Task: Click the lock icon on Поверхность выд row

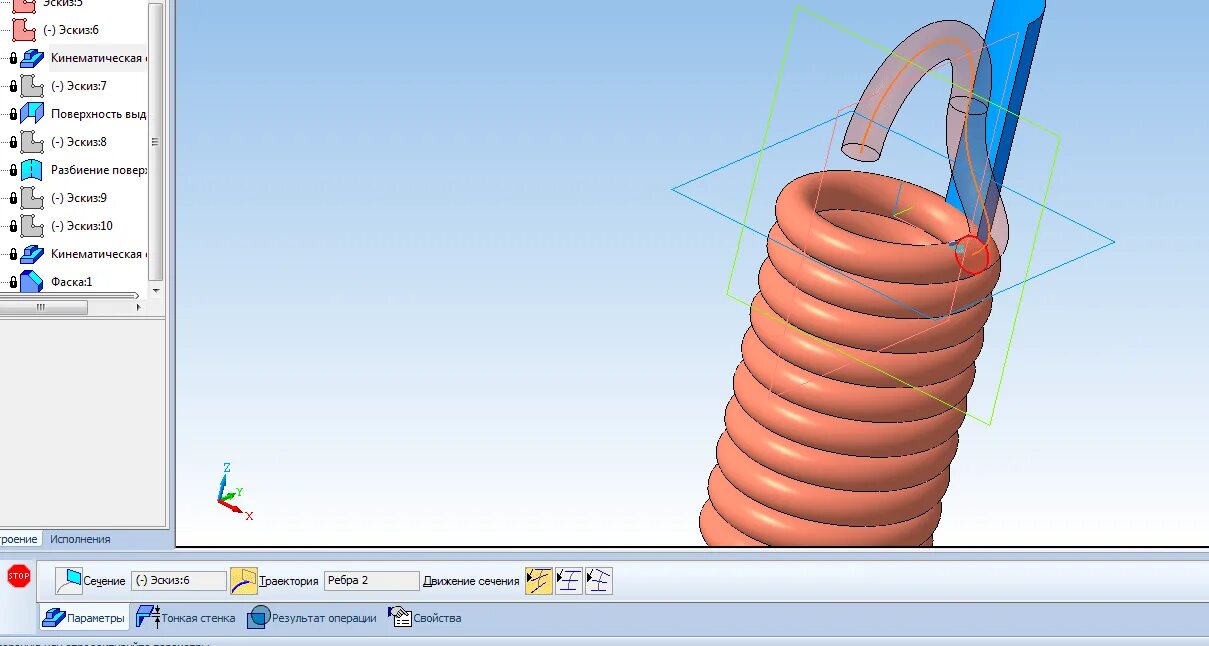Action: point(13,114)
